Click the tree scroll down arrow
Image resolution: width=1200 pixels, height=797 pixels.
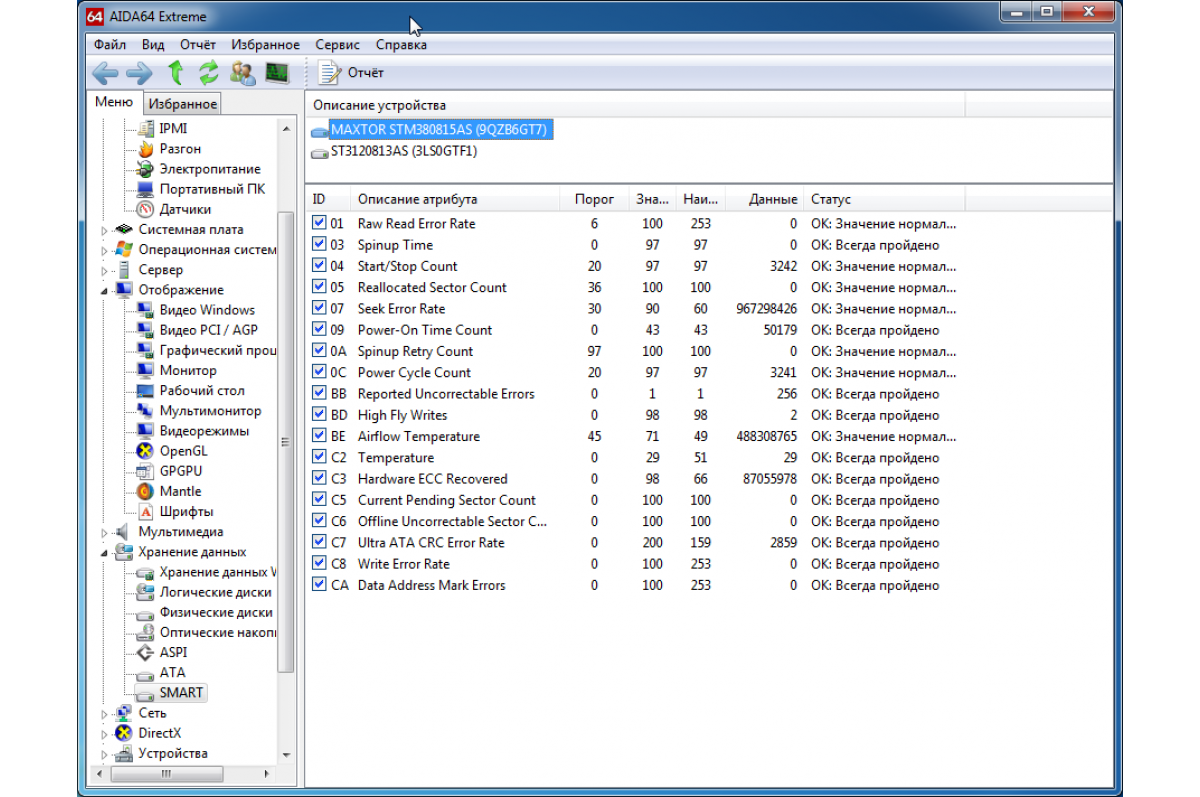point(287,755)
